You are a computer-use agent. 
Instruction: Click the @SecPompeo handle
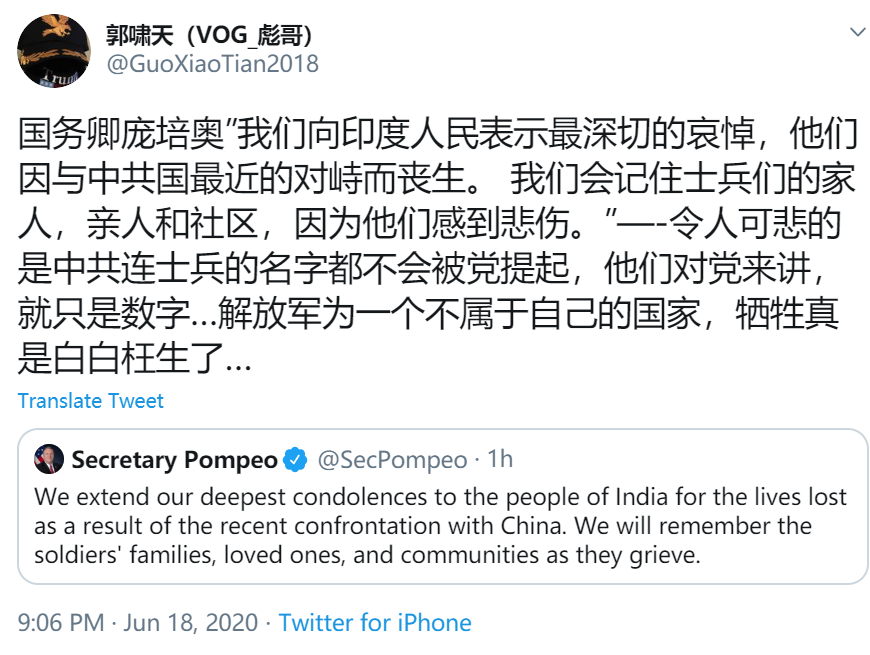pos(392,460)
